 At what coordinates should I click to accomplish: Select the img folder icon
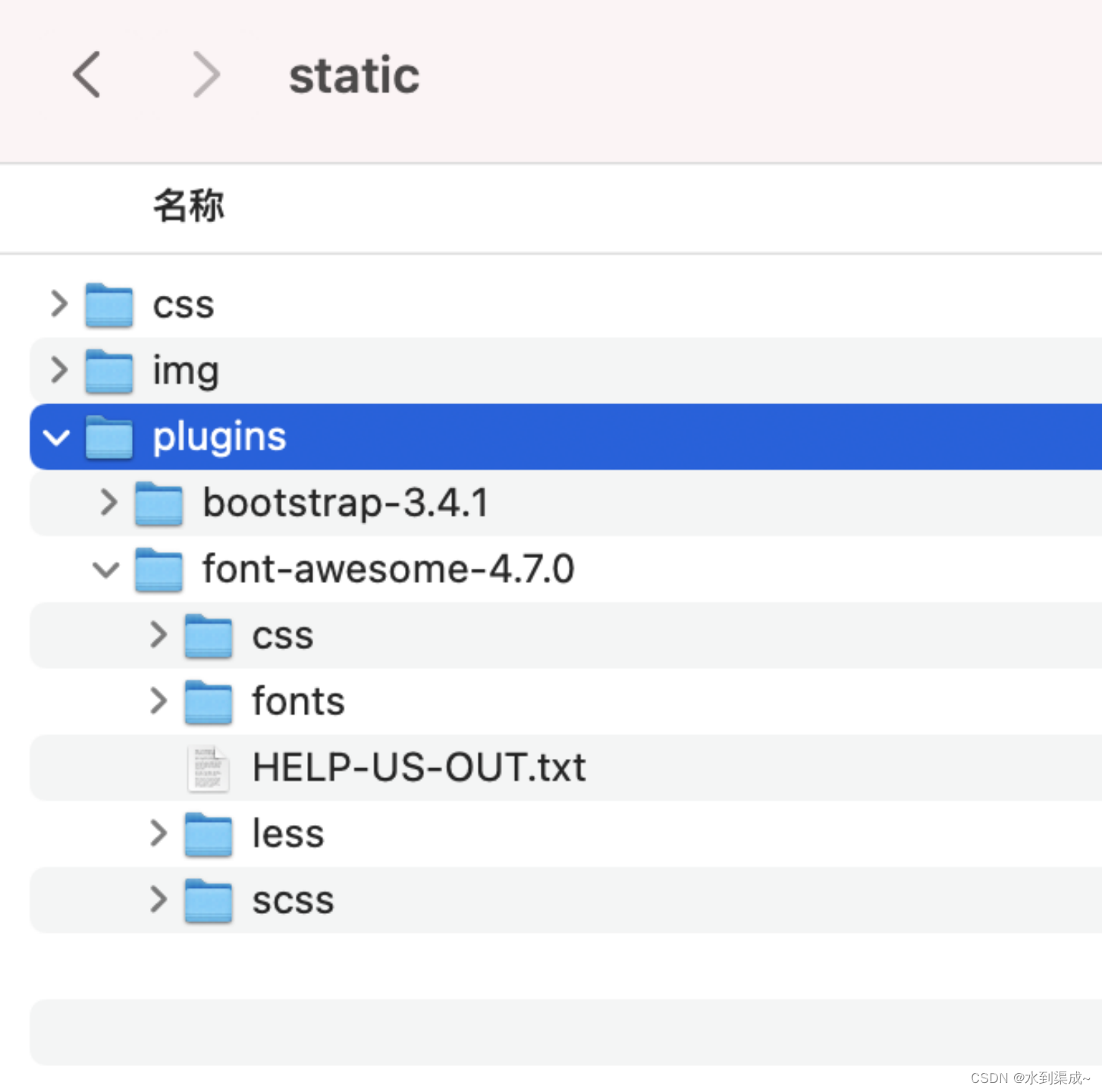pyautogui.click(x=109, y=371)
